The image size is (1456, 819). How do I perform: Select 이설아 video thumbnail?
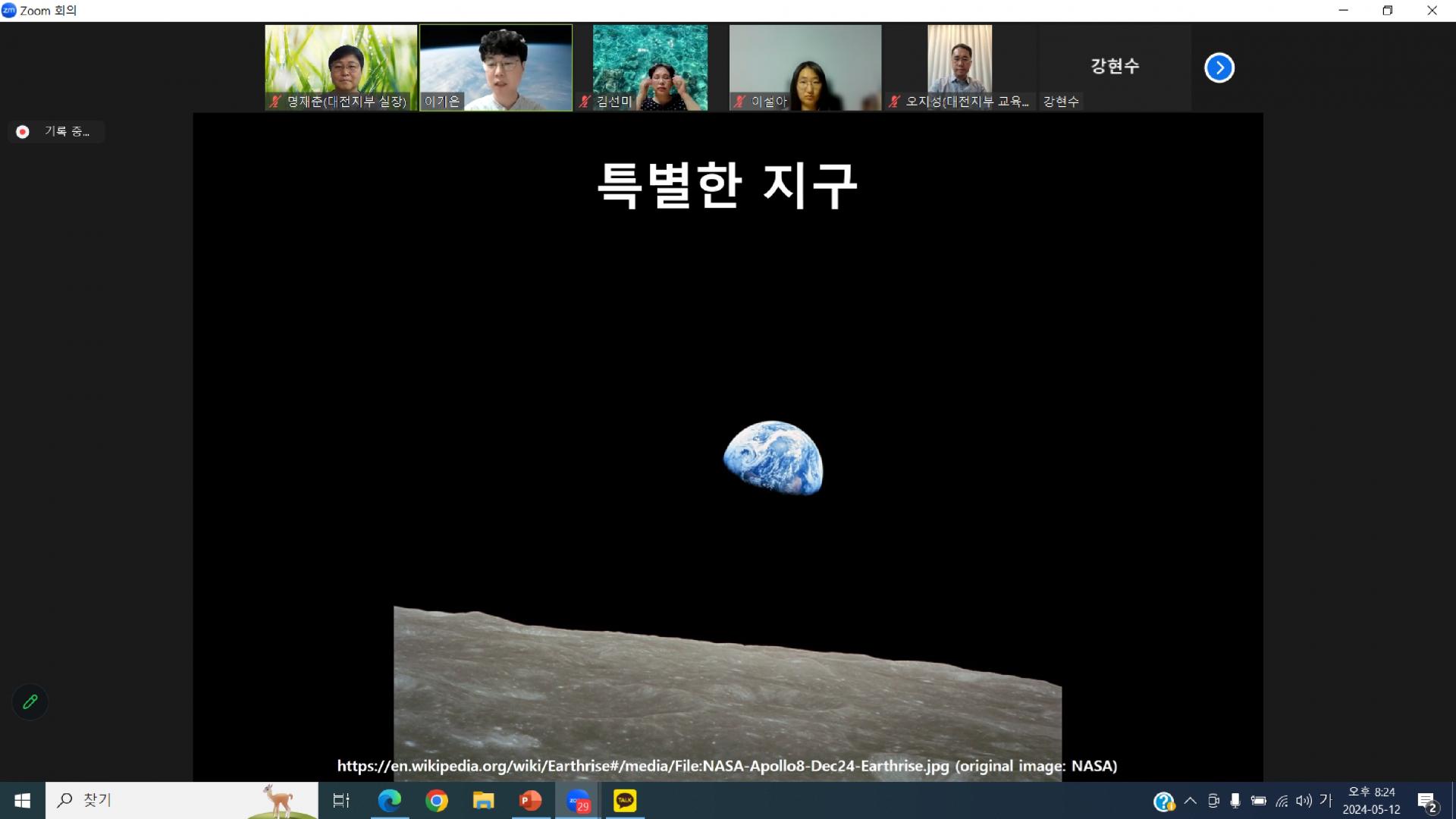pos(805,67)
